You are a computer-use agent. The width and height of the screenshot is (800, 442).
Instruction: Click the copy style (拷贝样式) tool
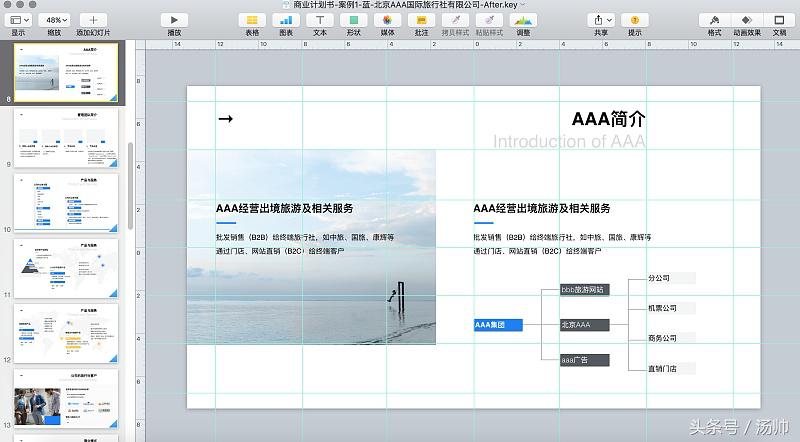coord(455,20)
